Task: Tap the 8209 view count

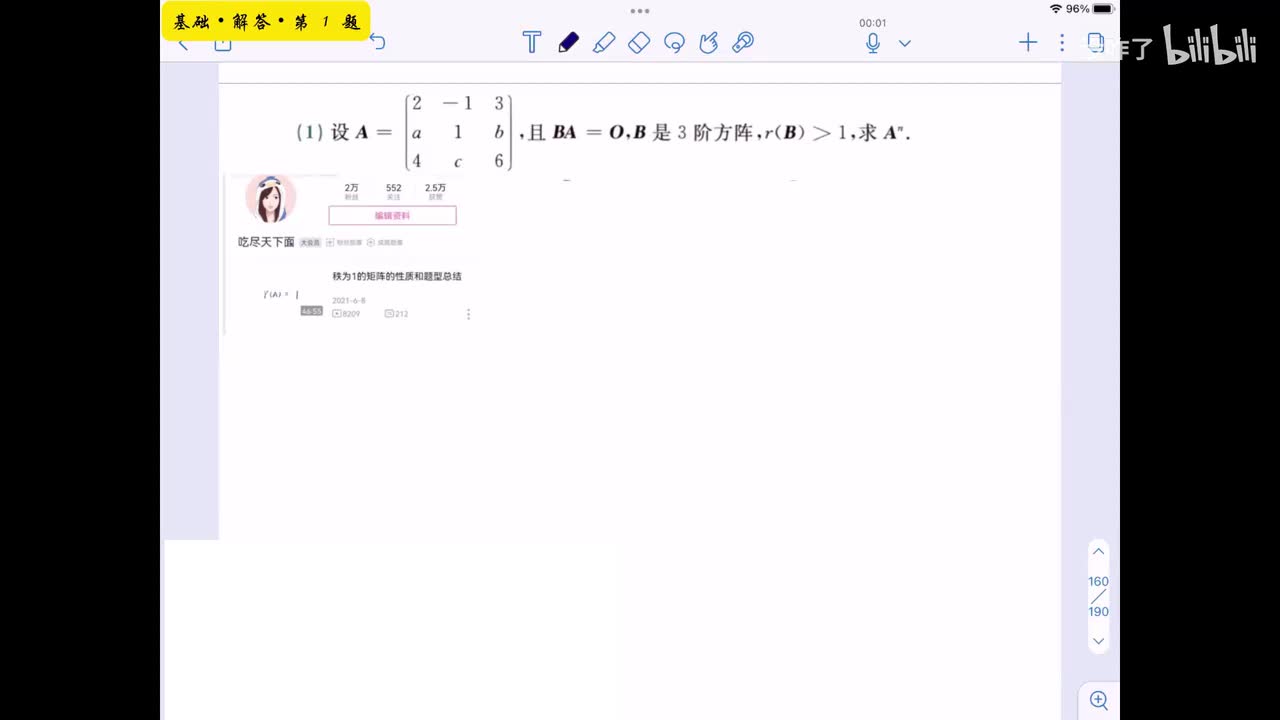Action: point(346,314)
